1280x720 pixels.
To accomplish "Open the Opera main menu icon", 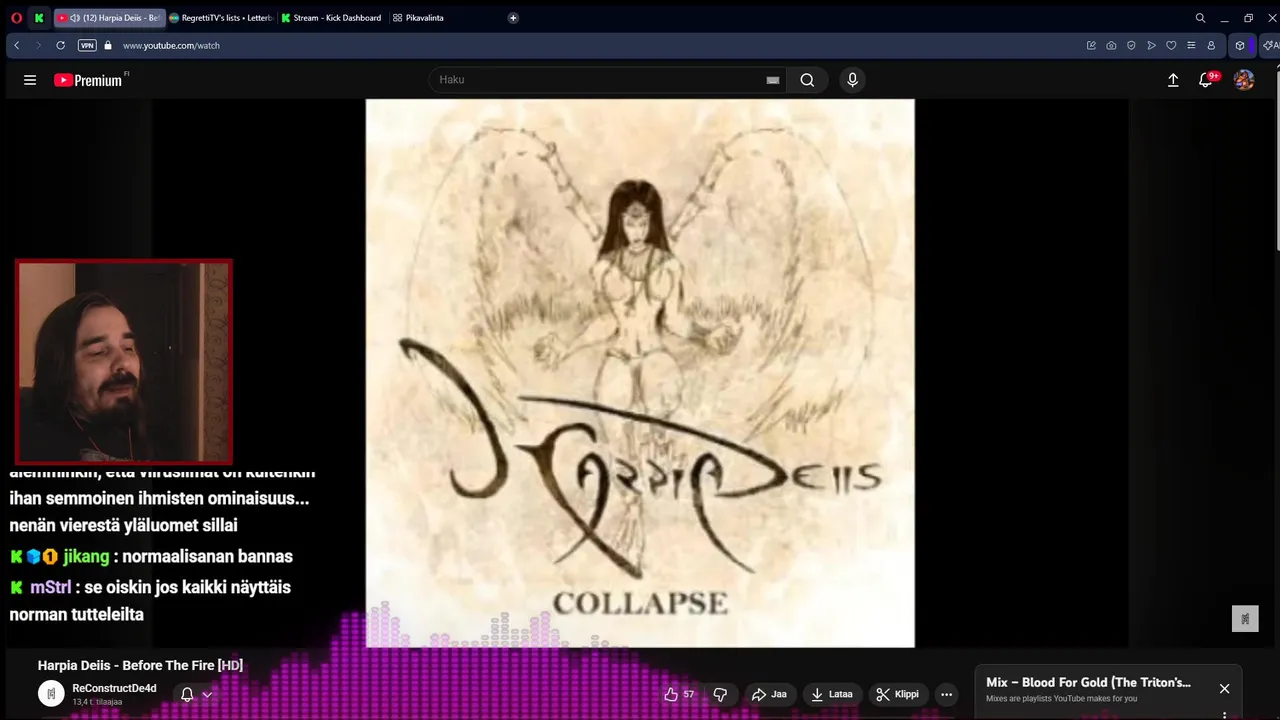I will point(16,18).
